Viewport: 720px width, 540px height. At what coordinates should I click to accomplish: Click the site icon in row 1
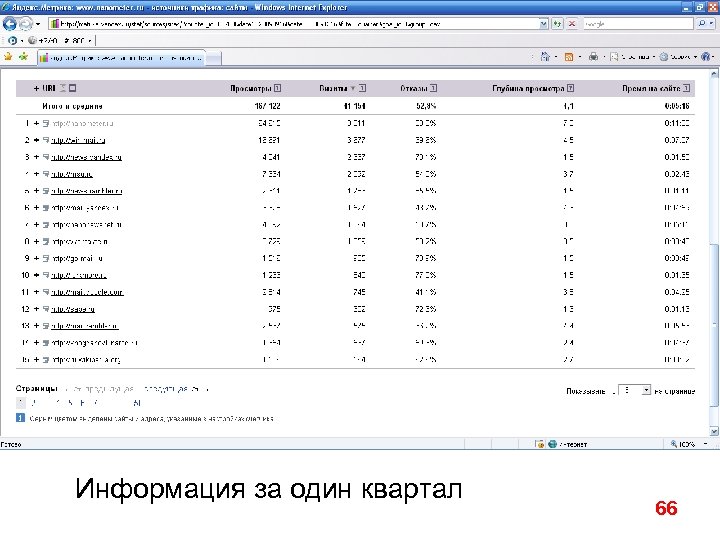coord(46,124)
